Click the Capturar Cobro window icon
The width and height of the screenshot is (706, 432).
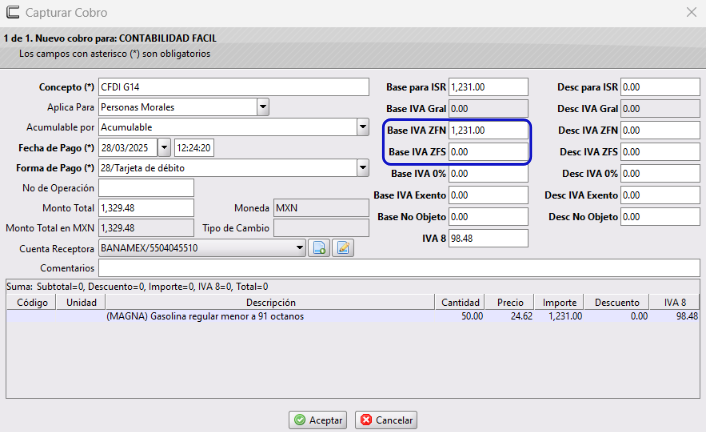[13, 12]
